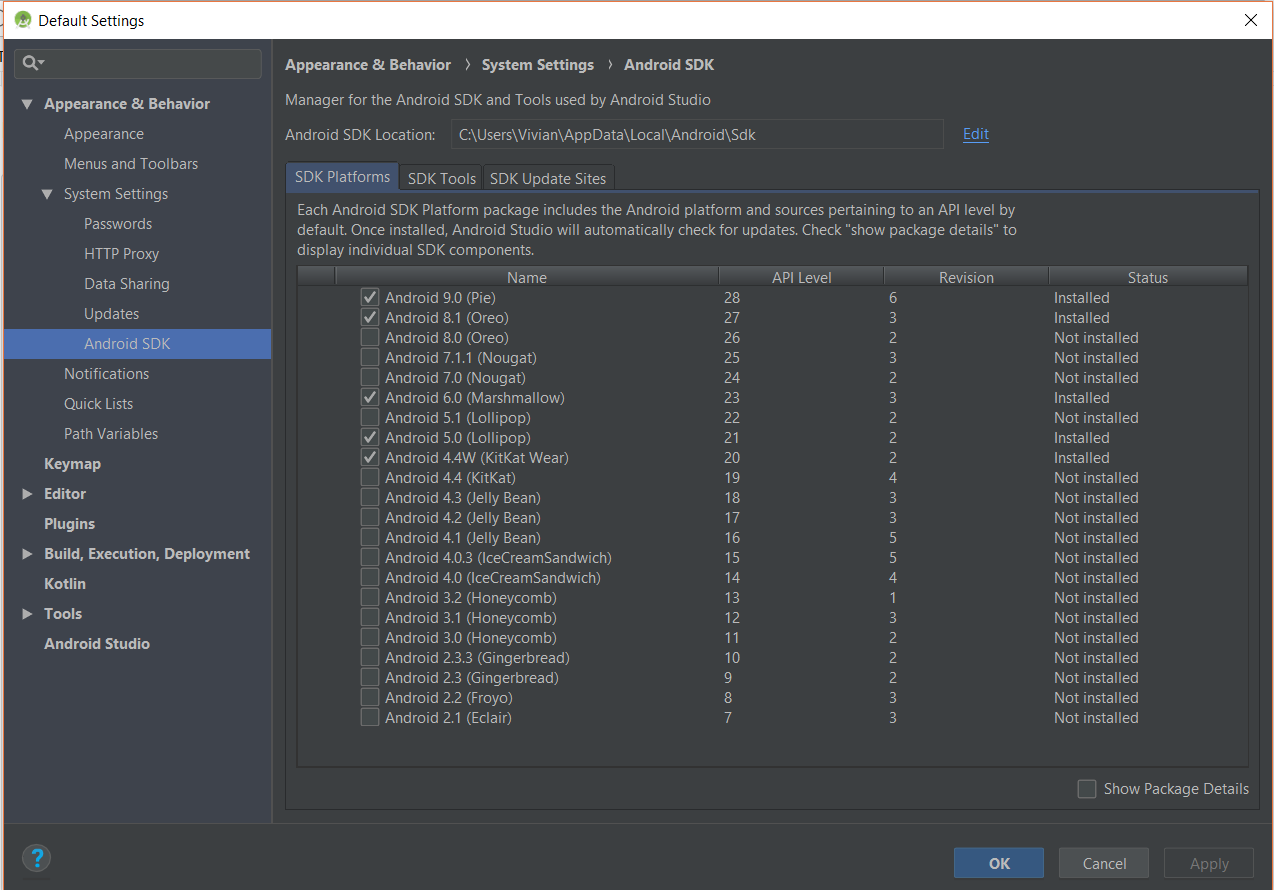Check Android 2.1 (Eclair) checkbox
The height and width of the screenshot is (890, 1274).
370,717
